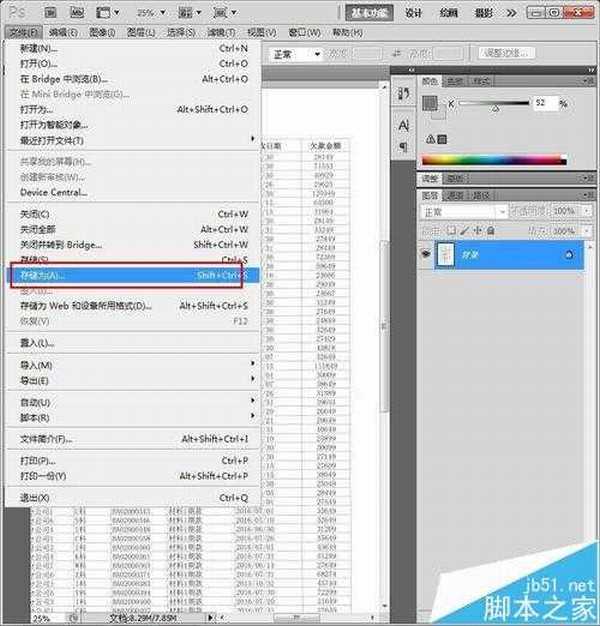Screen dimensions: 600x626
Task: Open the 帮助(H) menu
Action: point(347,32)
